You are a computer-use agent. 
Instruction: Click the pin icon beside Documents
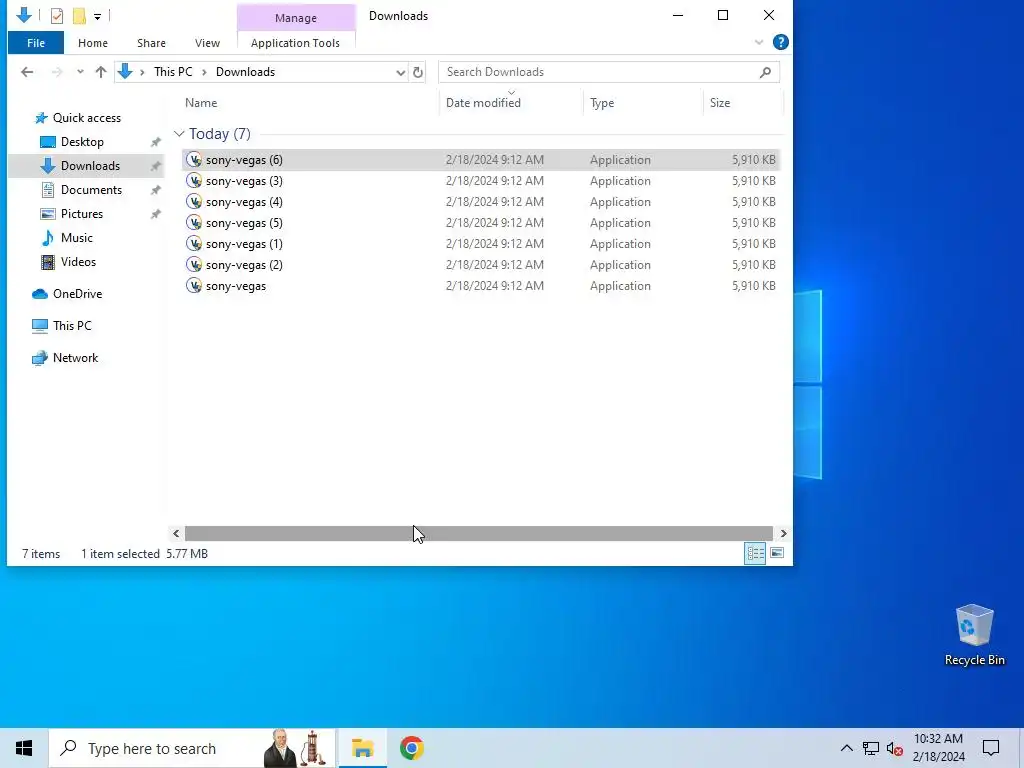[155, 190]
